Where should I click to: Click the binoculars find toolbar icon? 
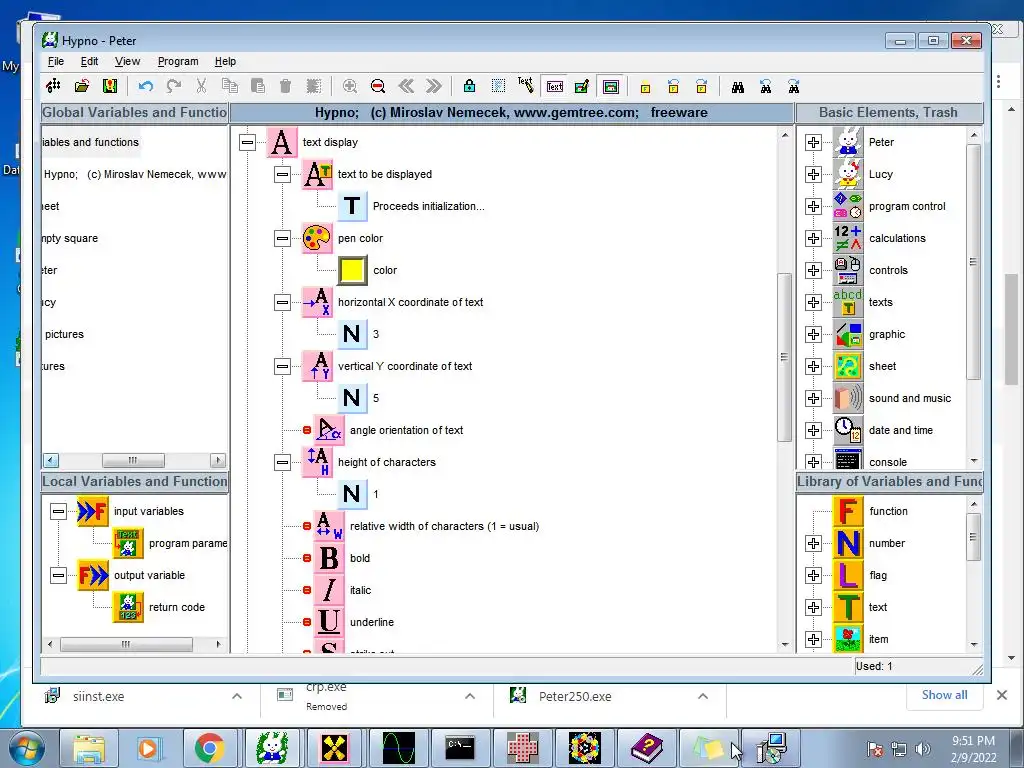[x=737, y=86]
